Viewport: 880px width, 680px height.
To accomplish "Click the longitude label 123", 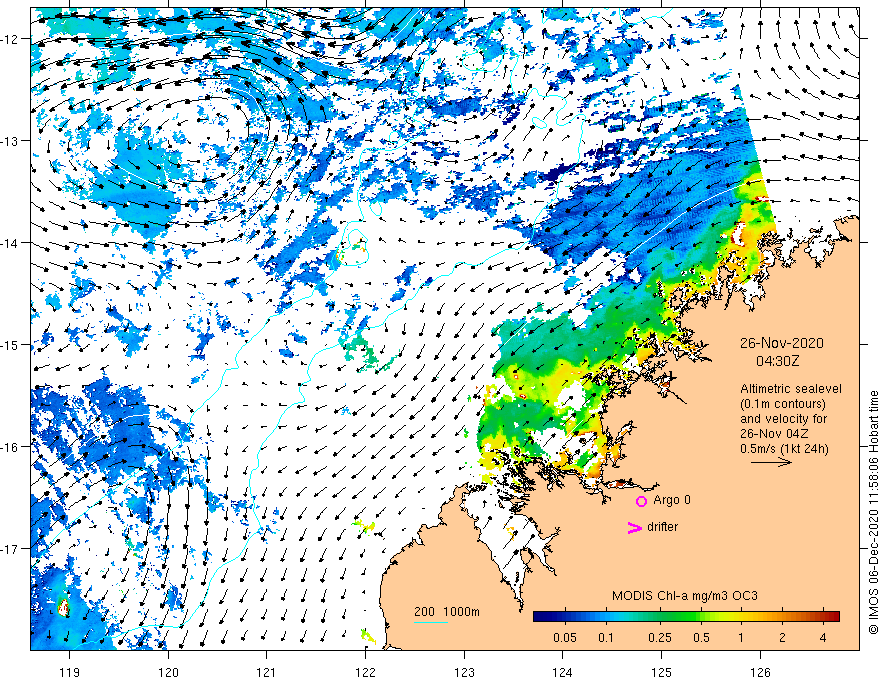I will (464, 672).
